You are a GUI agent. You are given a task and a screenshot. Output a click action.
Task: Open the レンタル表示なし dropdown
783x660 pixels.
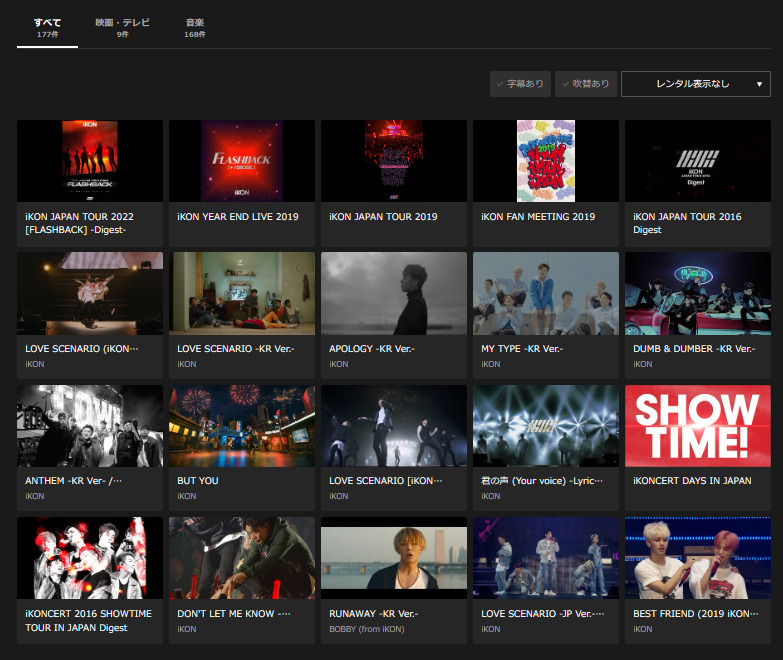695,84
